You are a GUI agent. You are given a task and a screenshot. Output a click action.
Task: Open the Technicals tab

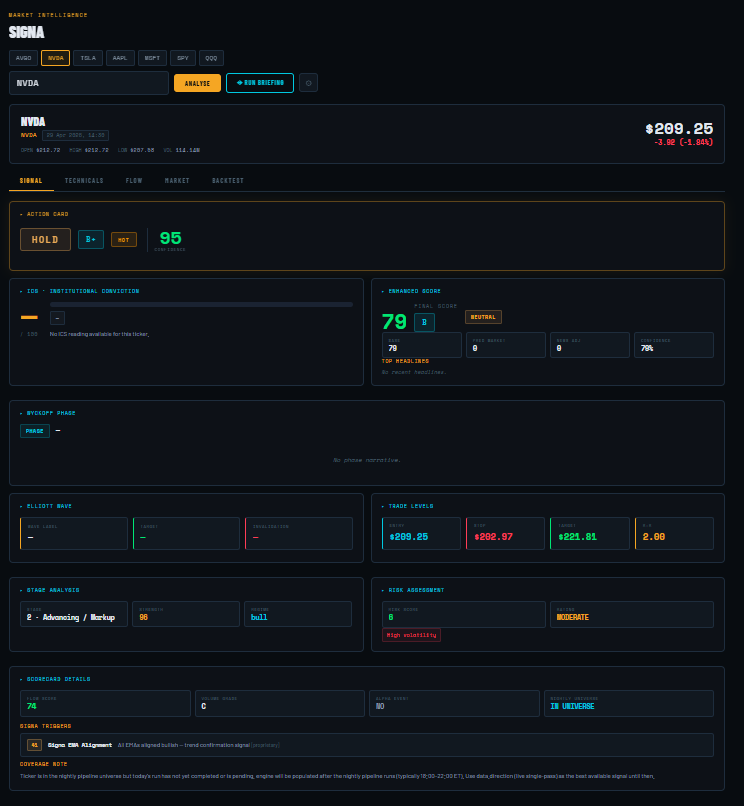(84, 181)
